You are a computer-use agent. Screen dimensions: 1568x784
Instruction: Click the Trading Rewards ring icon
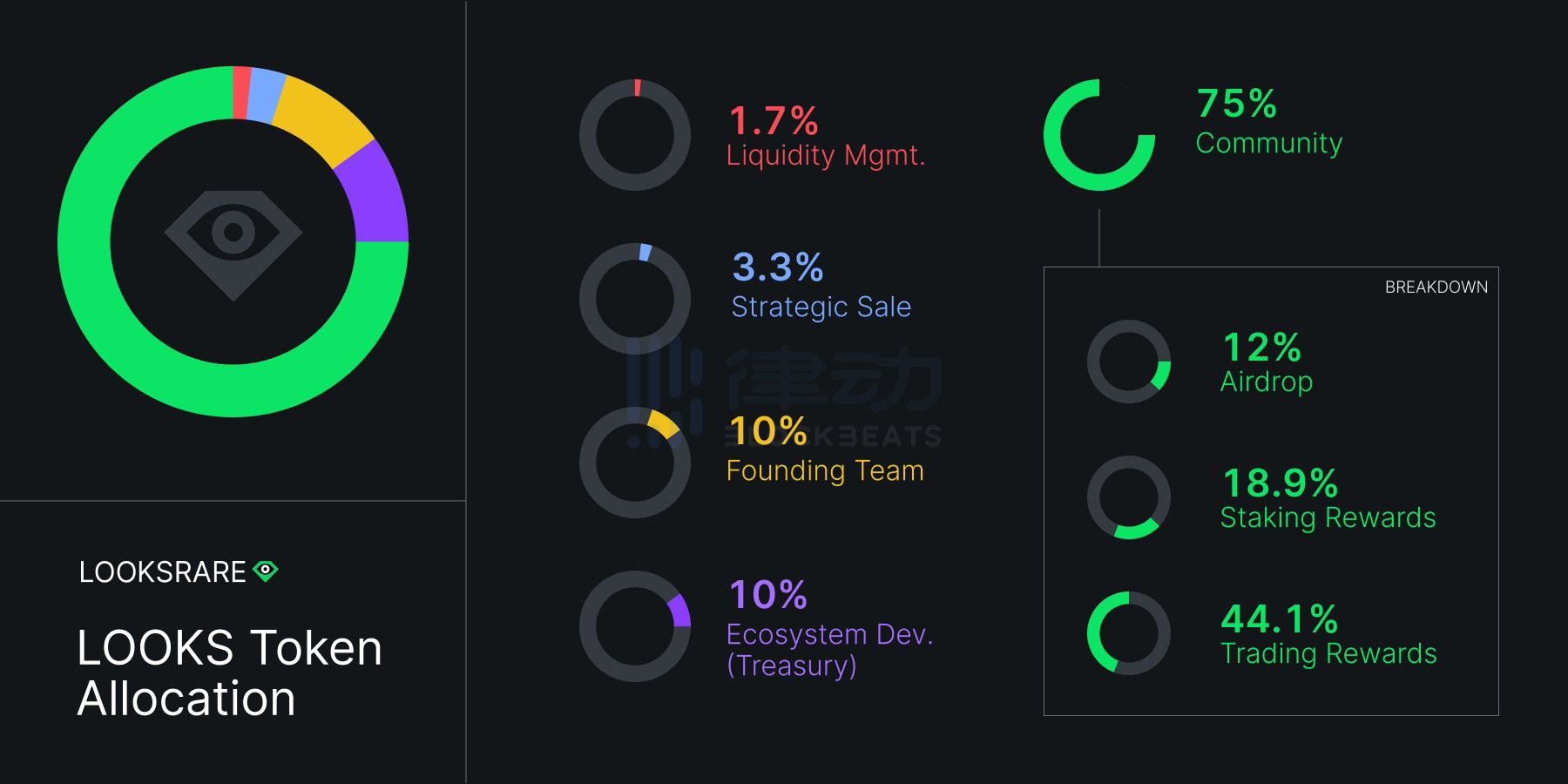(x=1129, y=633)
